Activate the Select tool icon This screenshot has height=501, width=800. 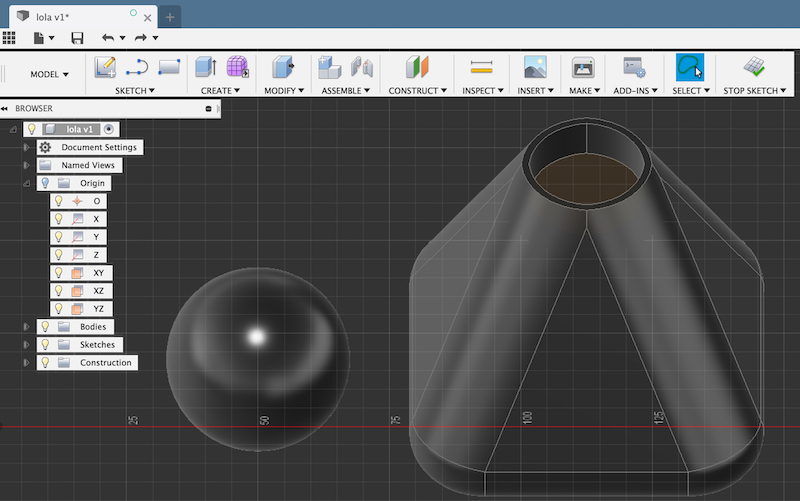pyautogui.click(x=690, y=67)
